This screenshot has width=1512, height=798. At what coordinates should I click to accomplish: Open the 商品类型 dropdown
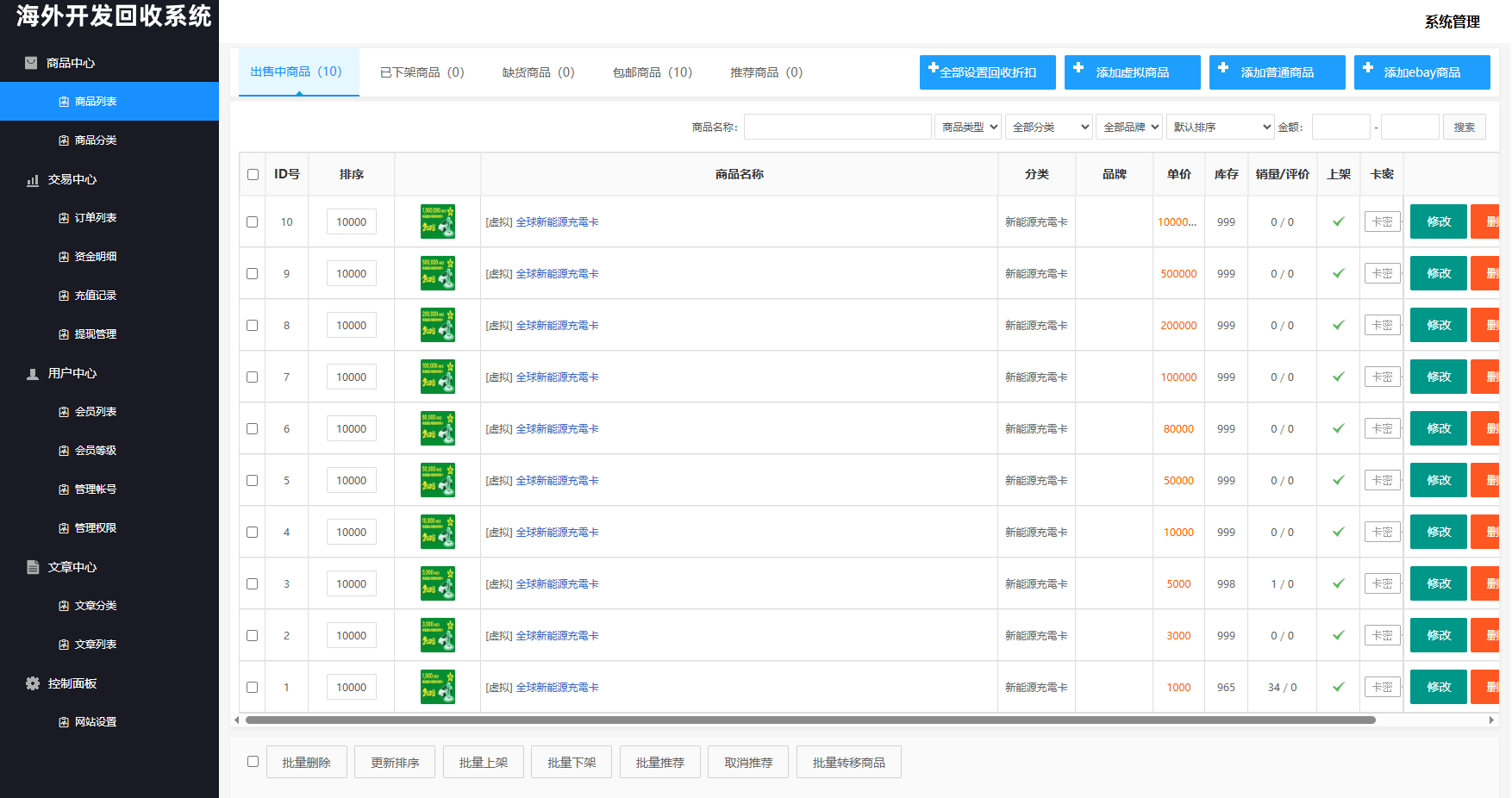[x=967, y=126]
